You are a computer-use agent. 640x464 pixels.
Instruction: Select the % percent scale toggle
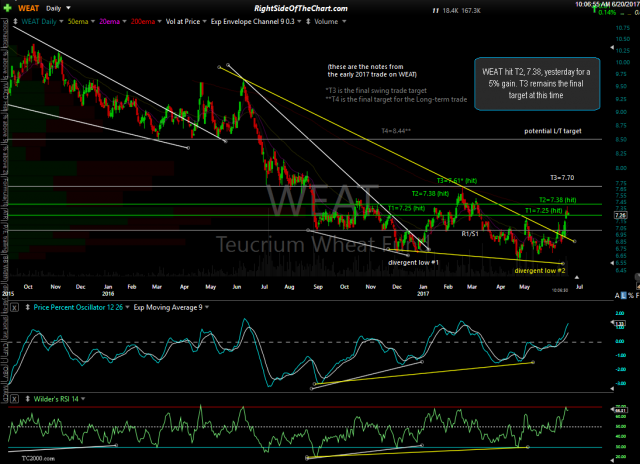coord(631,295)
